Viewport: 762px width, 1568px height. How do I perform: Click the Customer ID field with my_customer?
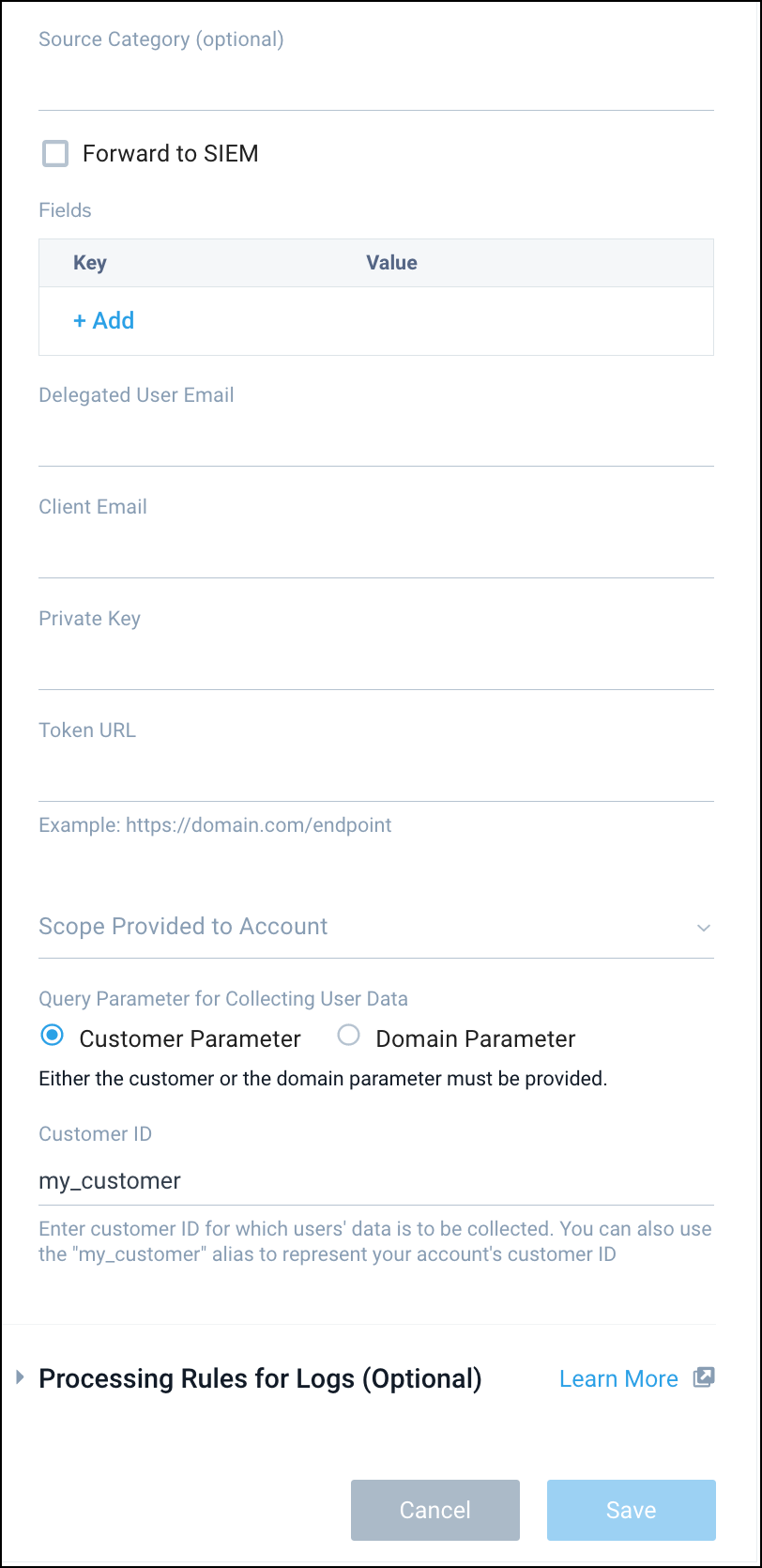375,1180
